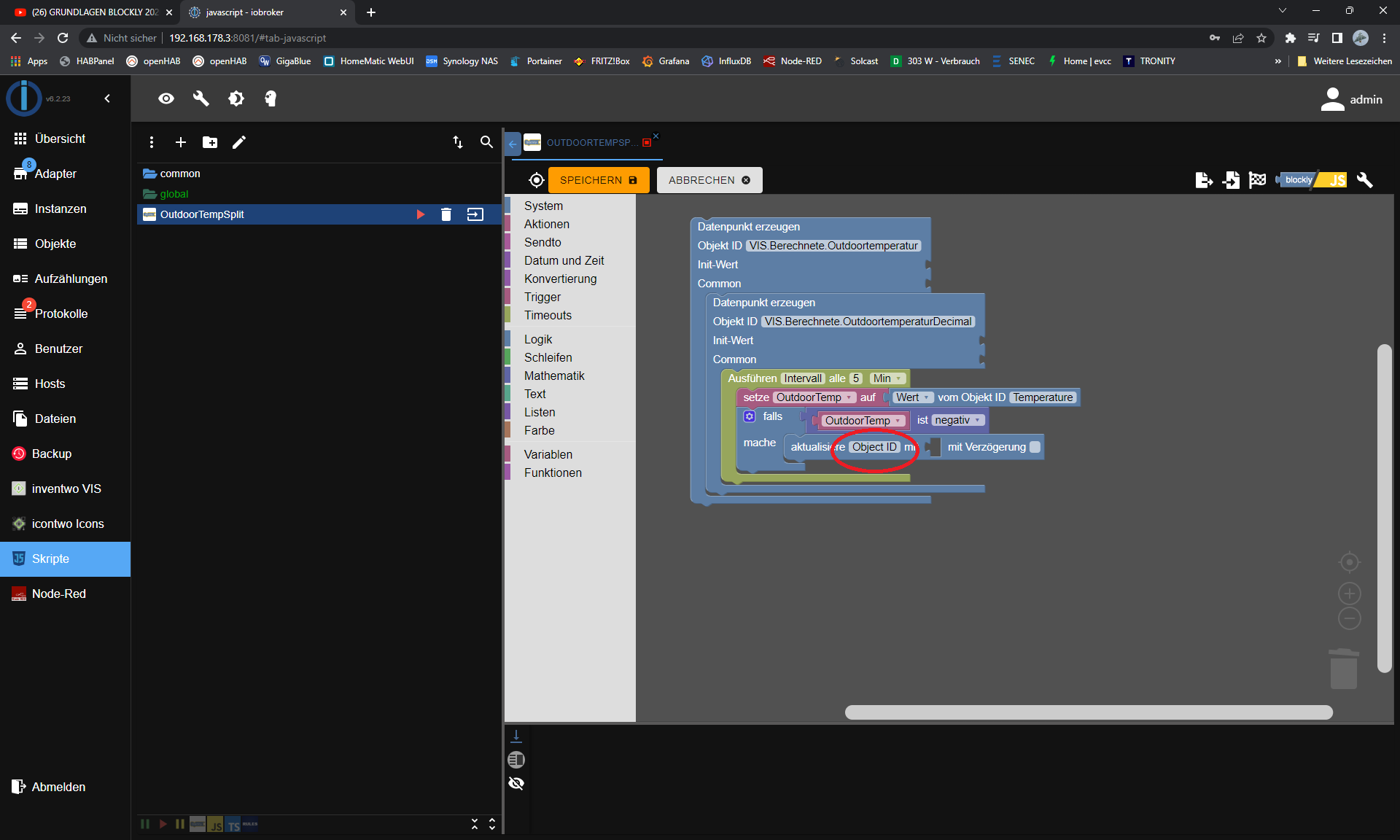Screen dimensions: 1400x840
Task: Delete the OutdoorTempSplit script via trash icon
Action: (x=446, y=214)
